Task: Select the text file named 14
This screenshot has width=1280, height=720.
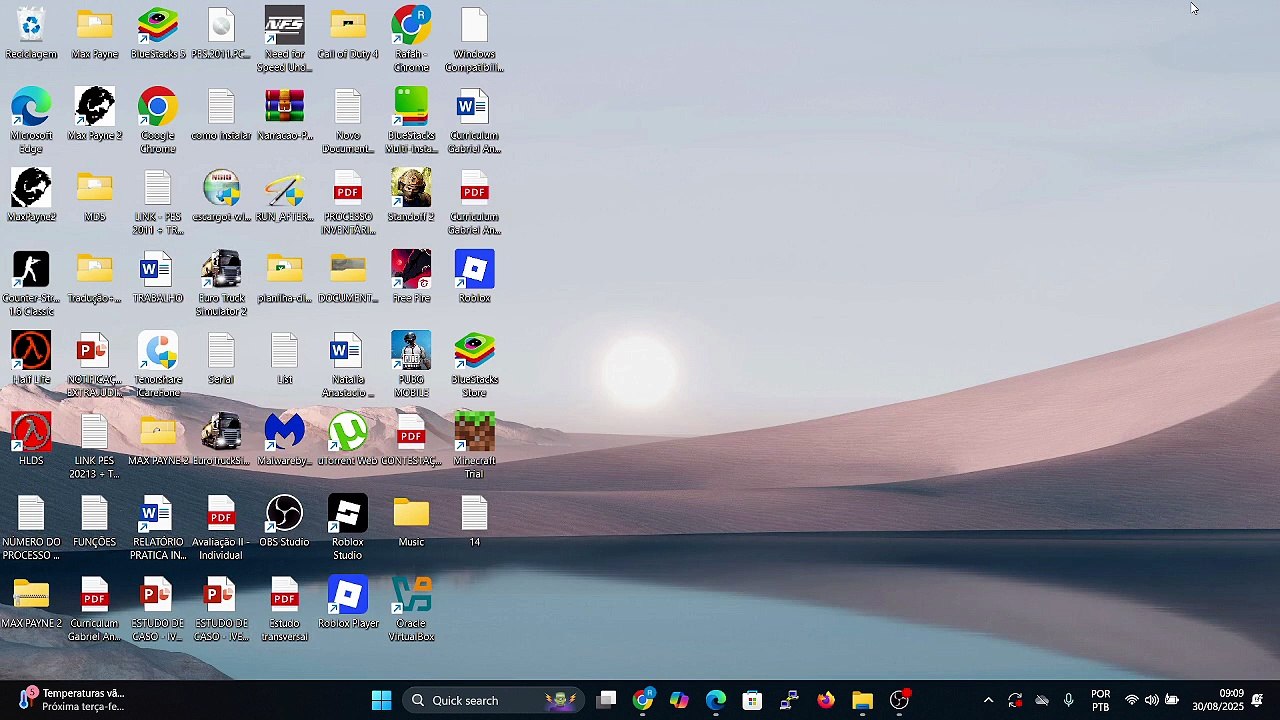Action: coord(474,521)
